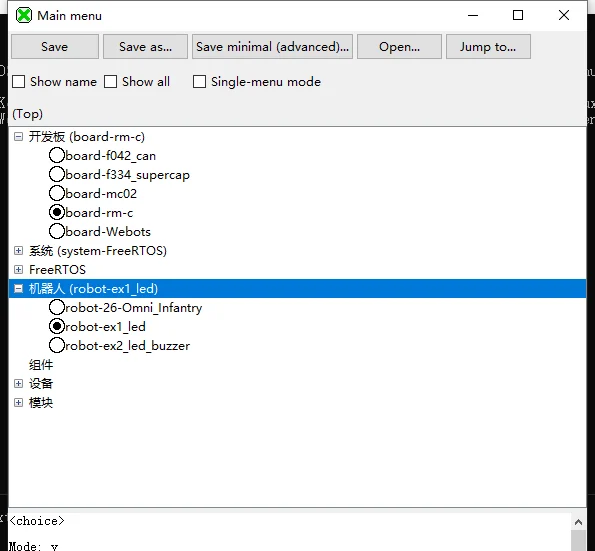
Task: Select robot-26-Omni_Infantry radio option
Action: pos(57,307)
